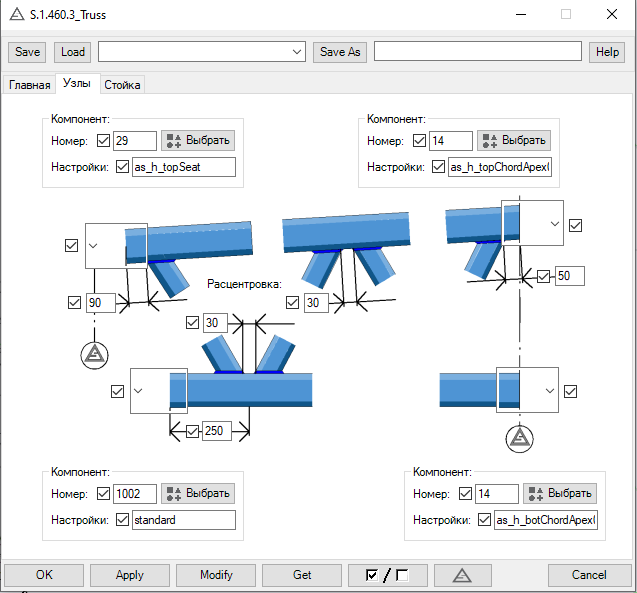
Task: Toggle checkbox beside the 50 offset field
Action: 544,276
